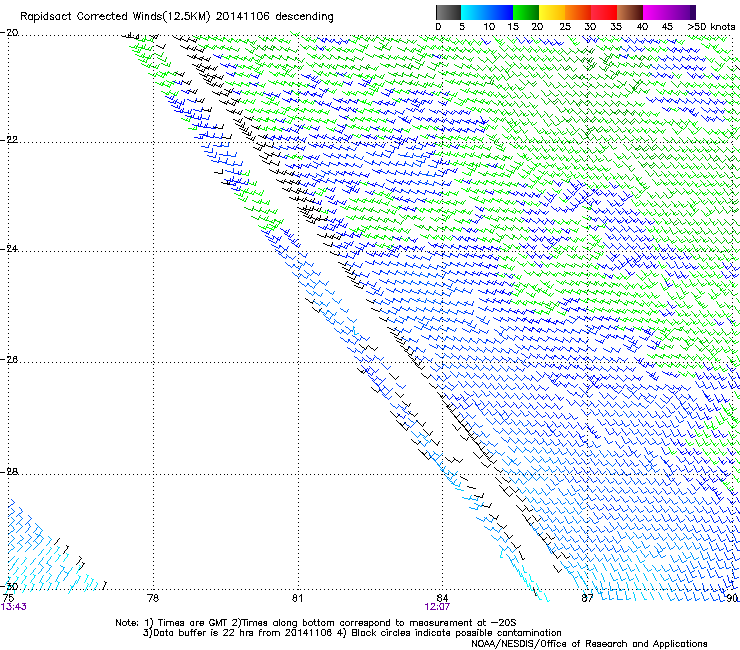Image resolution: width=740 pixels, height=650 pixels.
Task: Click the purple 12:07 time stamp
Action: (x=437, y=607)
